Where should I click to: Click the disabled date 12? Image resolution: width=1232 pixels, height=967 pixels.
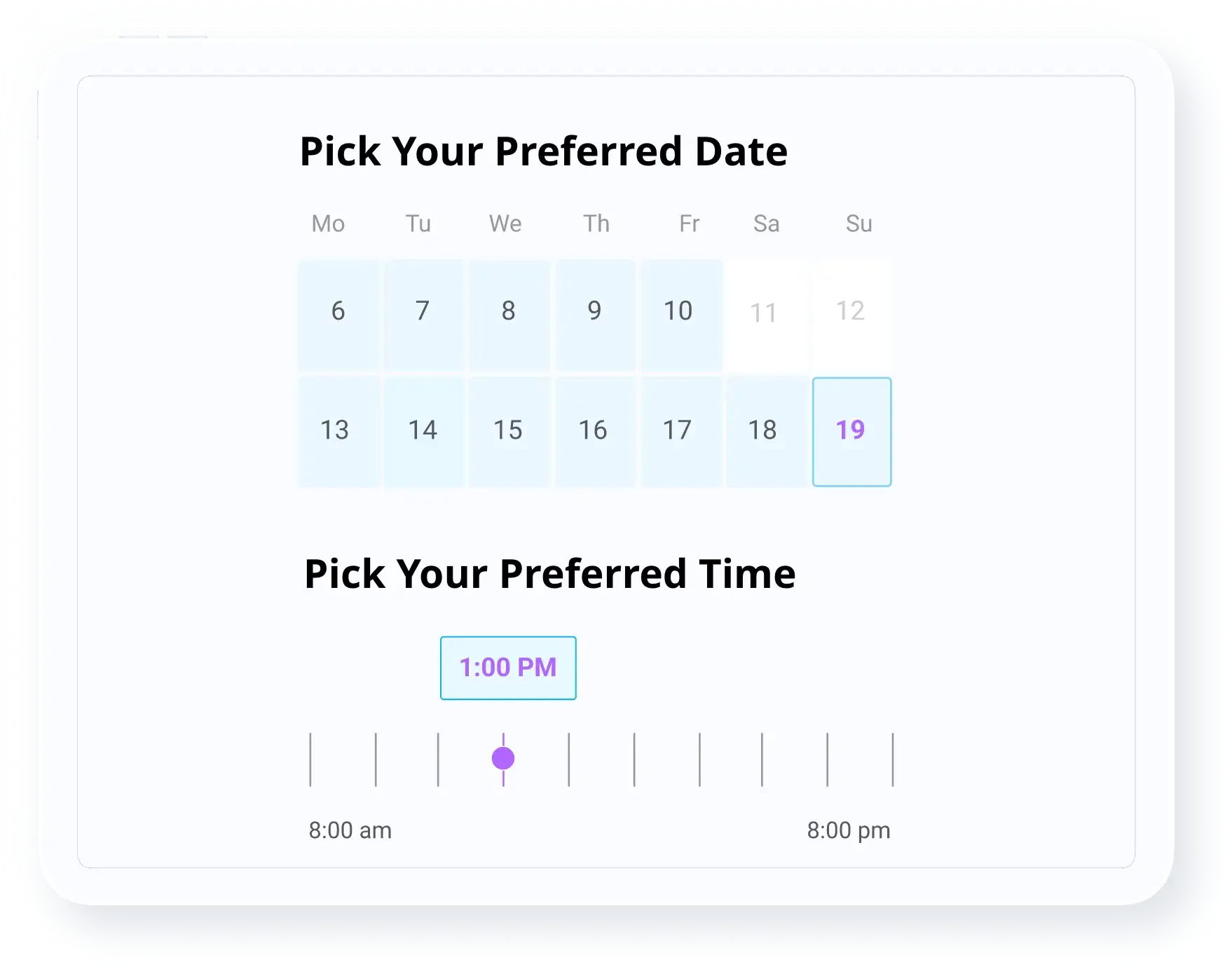pos(851,314)
